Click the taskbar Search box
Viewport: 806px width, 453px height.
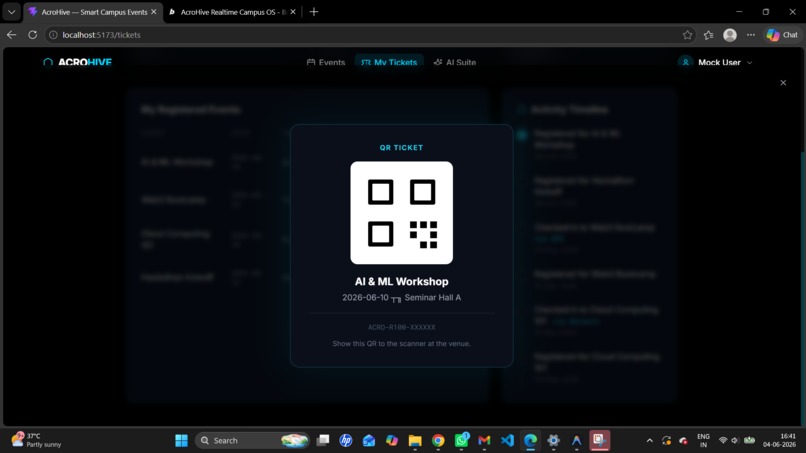pos(252,440)
